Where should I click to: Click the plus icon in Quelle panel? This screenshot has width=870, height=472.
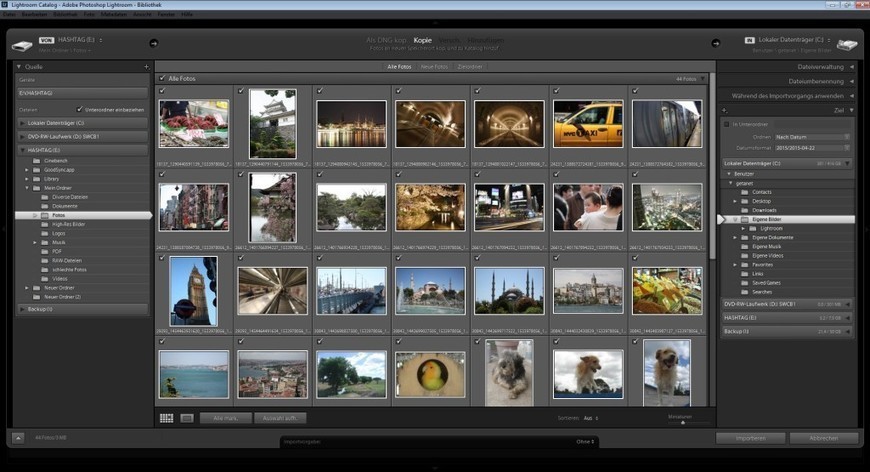[146, 67]
